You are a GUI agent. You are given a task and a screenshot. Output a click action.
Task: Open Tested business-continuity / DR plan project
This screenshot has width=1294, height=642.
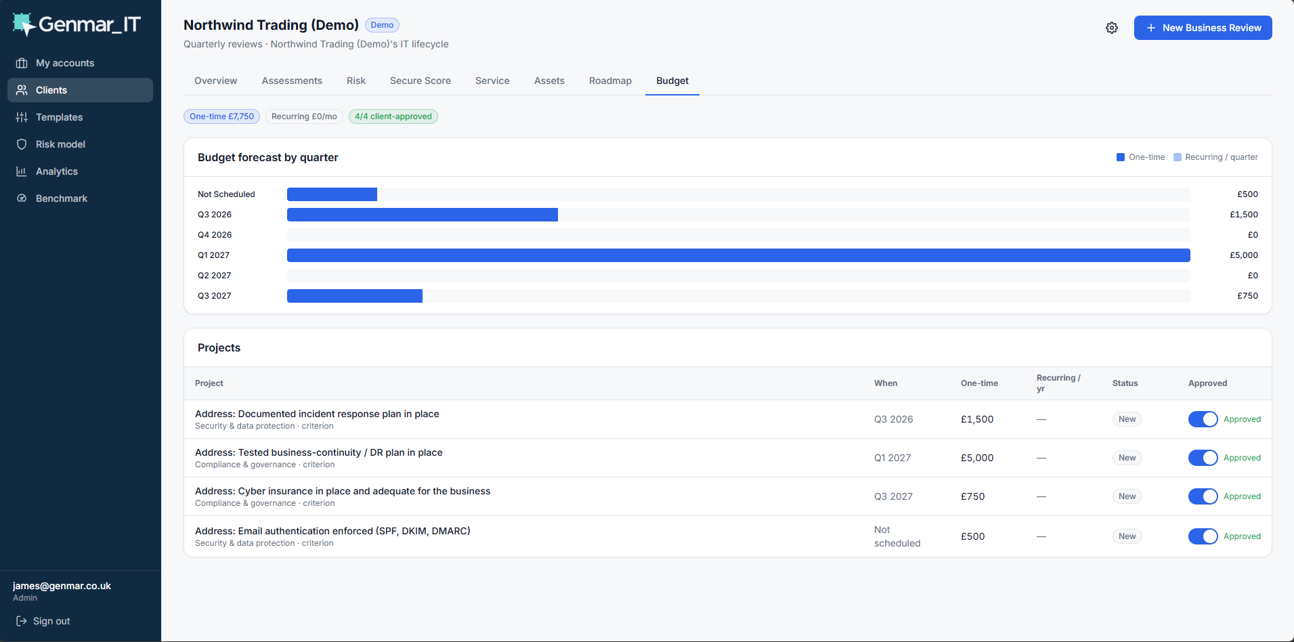coord(319,453)
